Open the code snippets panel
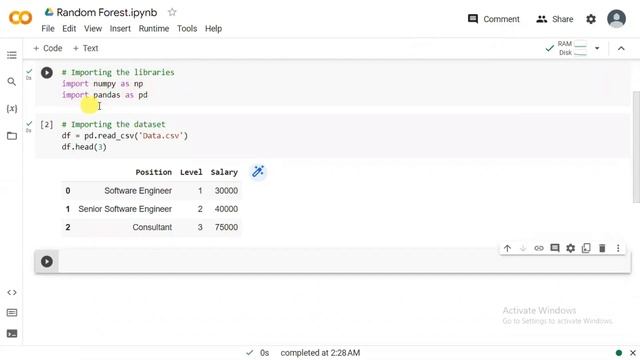This screenshot has width=640, height=360. [12, 292]
